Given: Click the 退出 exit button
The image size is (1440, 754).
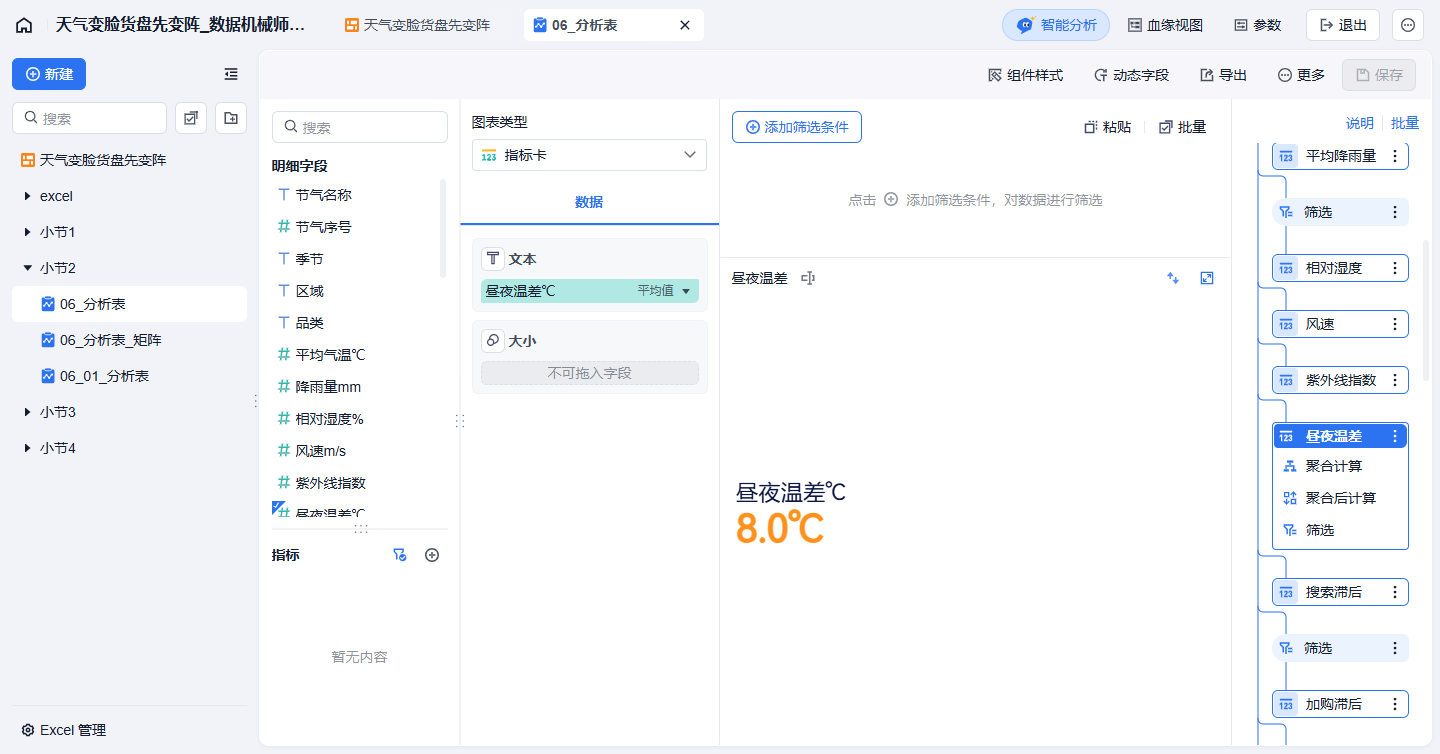Looking at the screenshot, I should (x=1343, y=25).
